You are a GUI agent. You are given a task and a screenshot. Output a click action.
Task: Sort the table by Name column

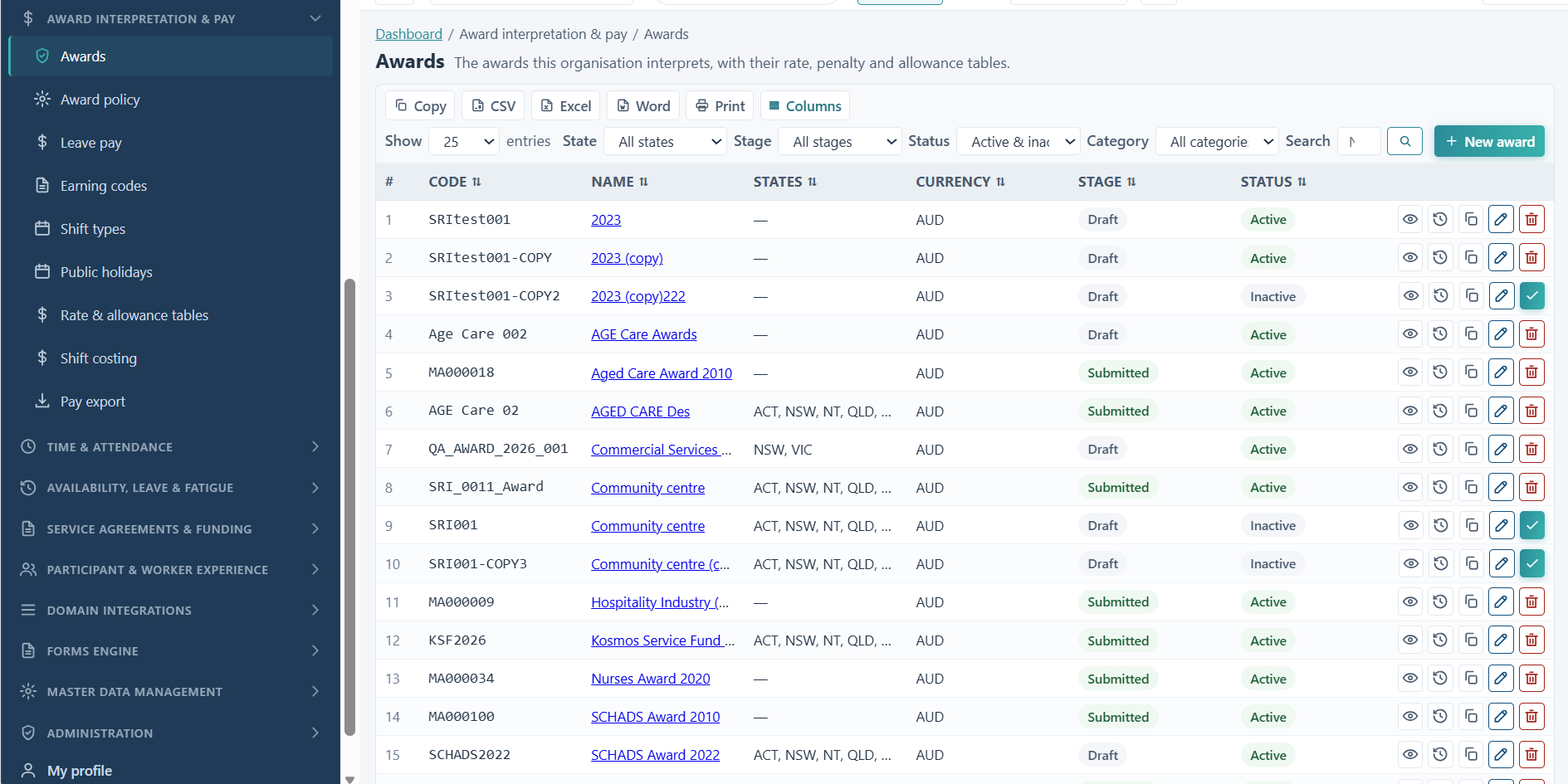click(x=619, y=182)
